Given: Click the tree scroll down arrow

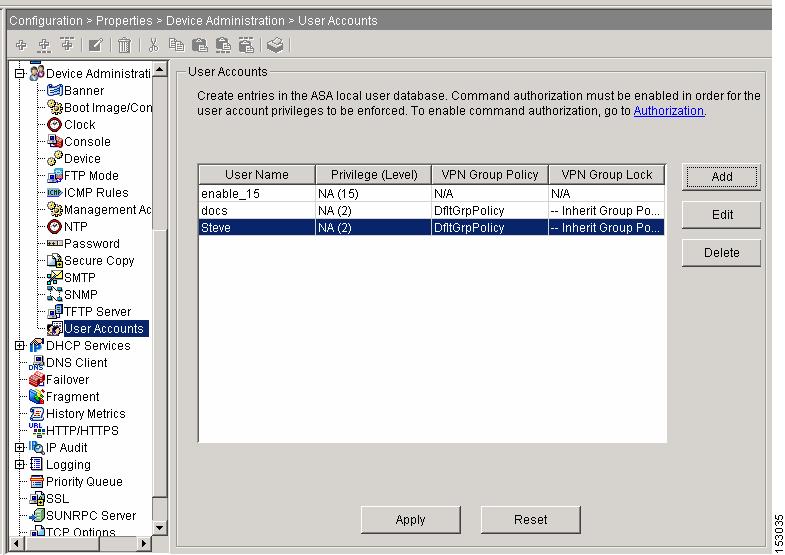Looking at the screenshot, I should [160, 527].
